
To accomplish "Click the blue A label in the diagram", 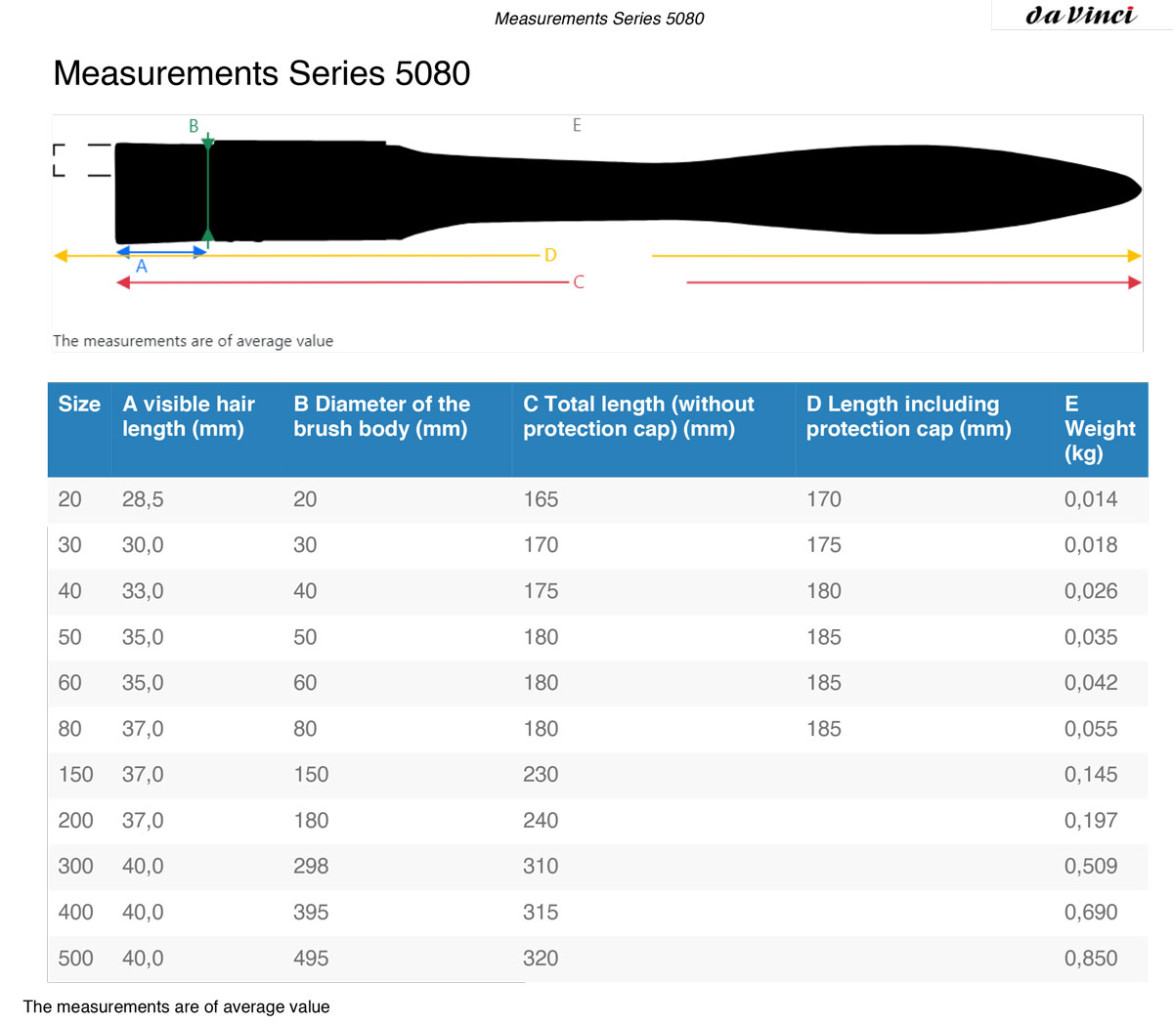I will pos(141,266).
